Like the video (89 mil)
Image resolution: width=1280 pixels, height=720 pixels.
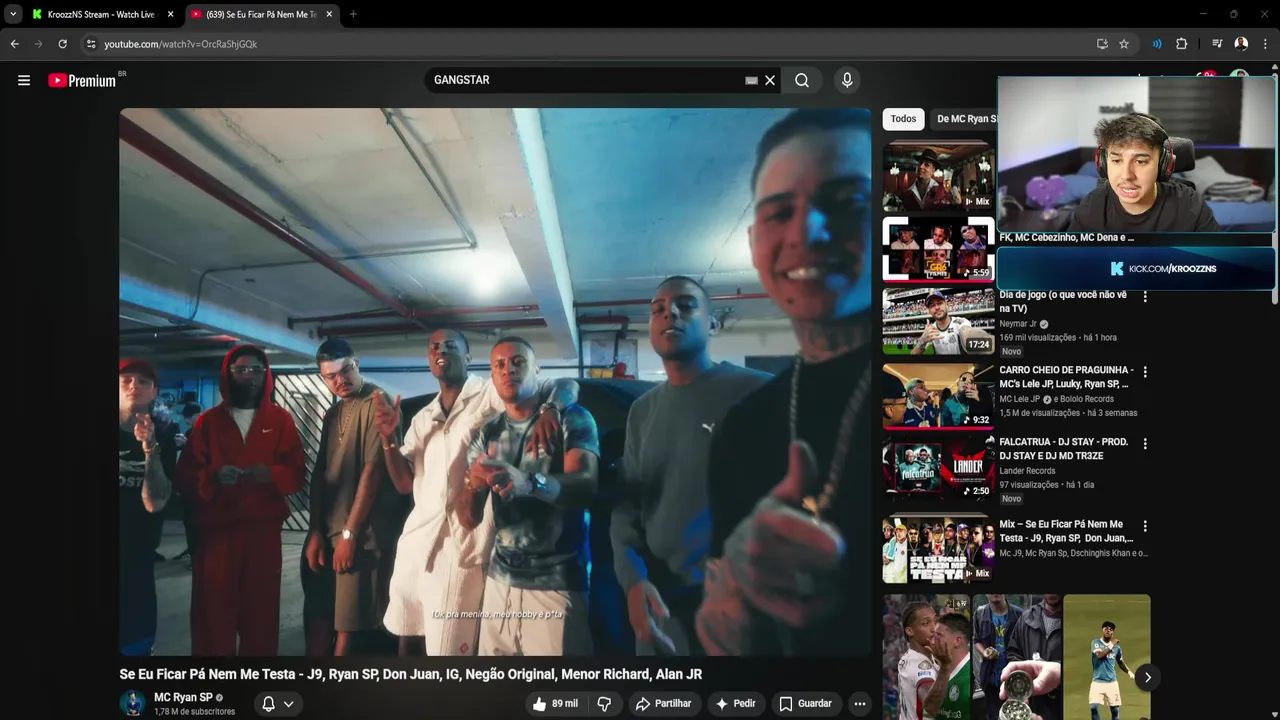(x=555, y=704)
